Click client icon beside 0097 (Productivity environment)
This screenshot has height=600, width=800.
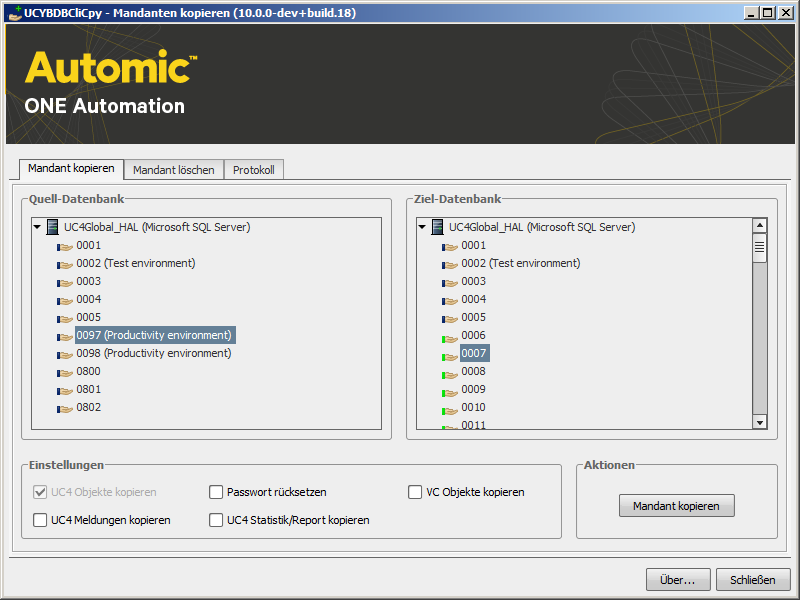(65, 337)
